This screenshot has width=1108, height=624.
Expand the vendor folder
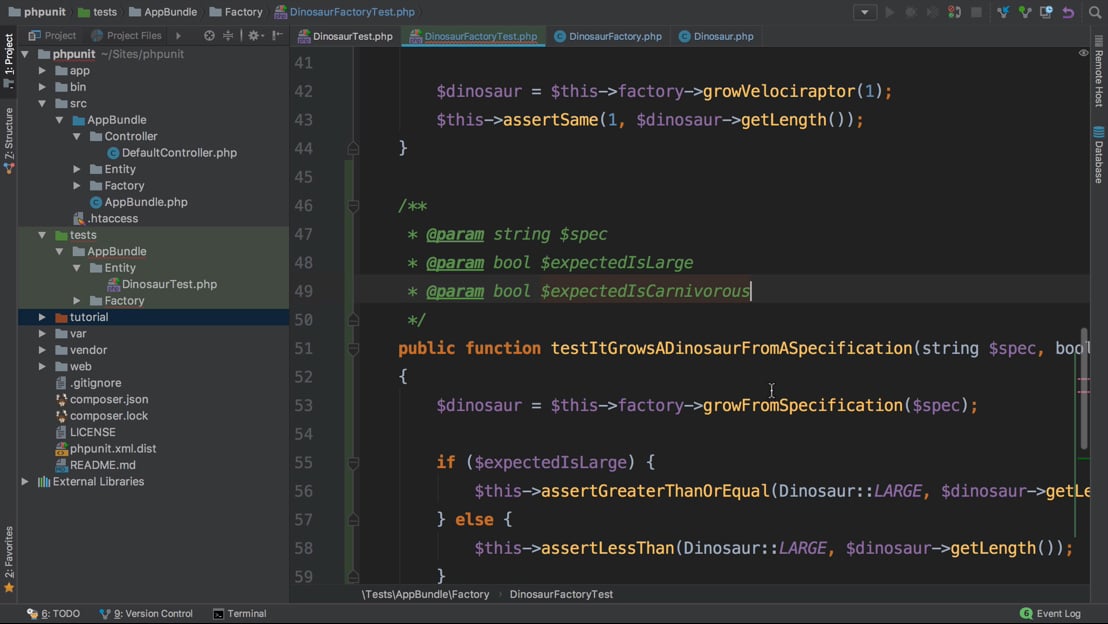pyautogui.click(x=42, y=350)
